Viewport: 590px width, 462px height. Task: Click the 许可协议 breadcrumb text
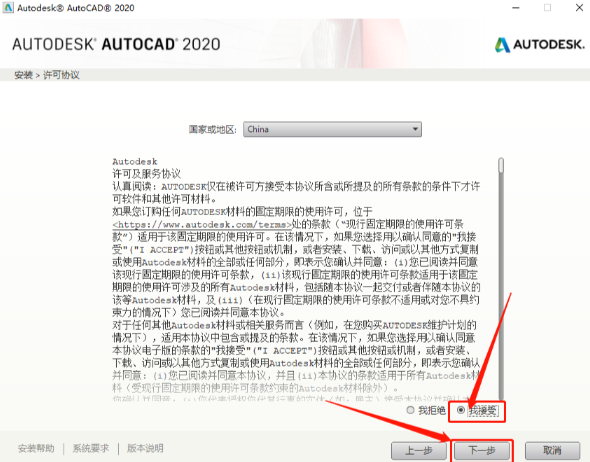pos(61,75)
